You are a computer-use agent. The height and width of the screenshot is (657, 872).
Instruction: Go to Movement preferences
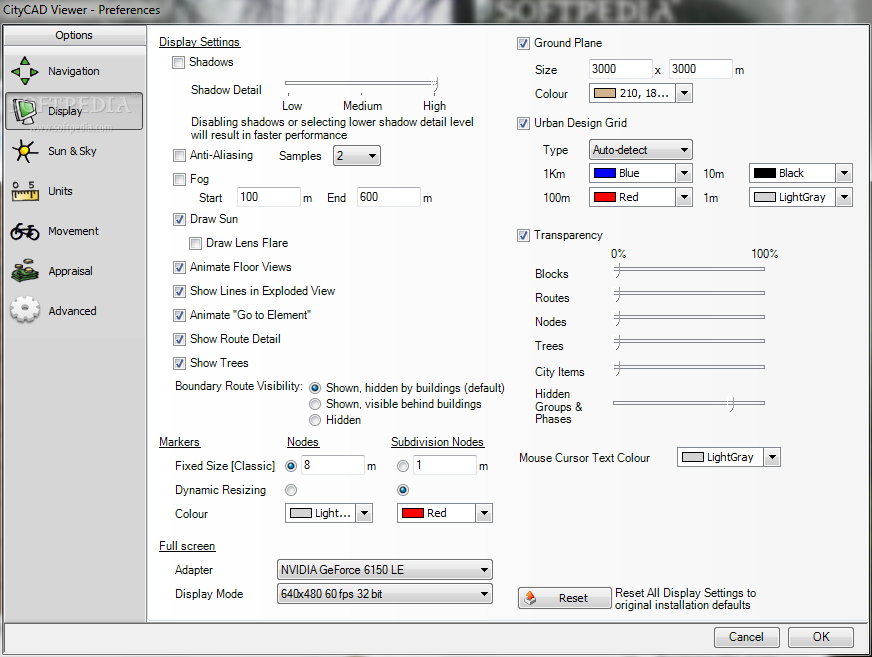pyautogui.click(x=73, y=231)
